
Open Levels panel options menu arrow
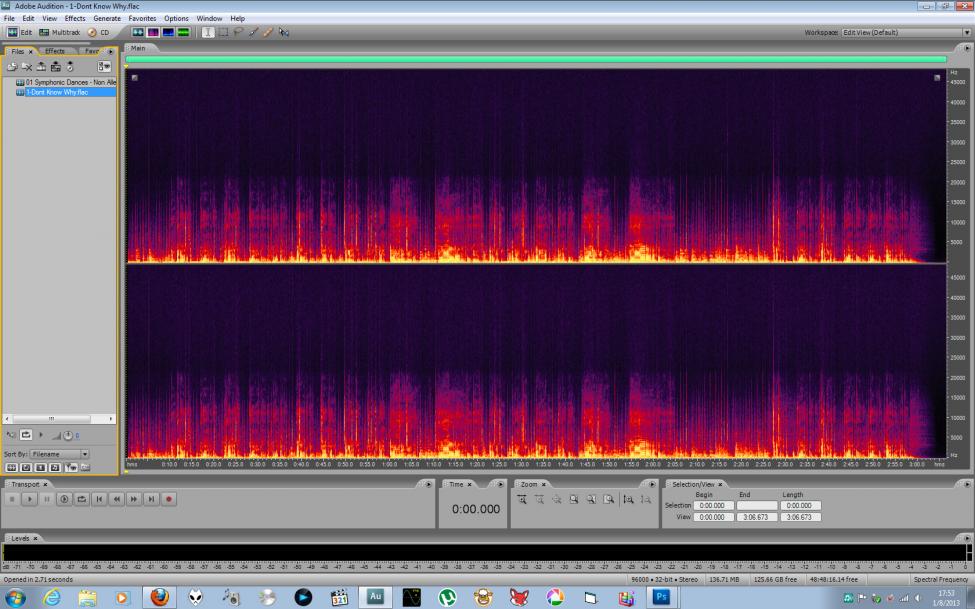pos(966,538)
